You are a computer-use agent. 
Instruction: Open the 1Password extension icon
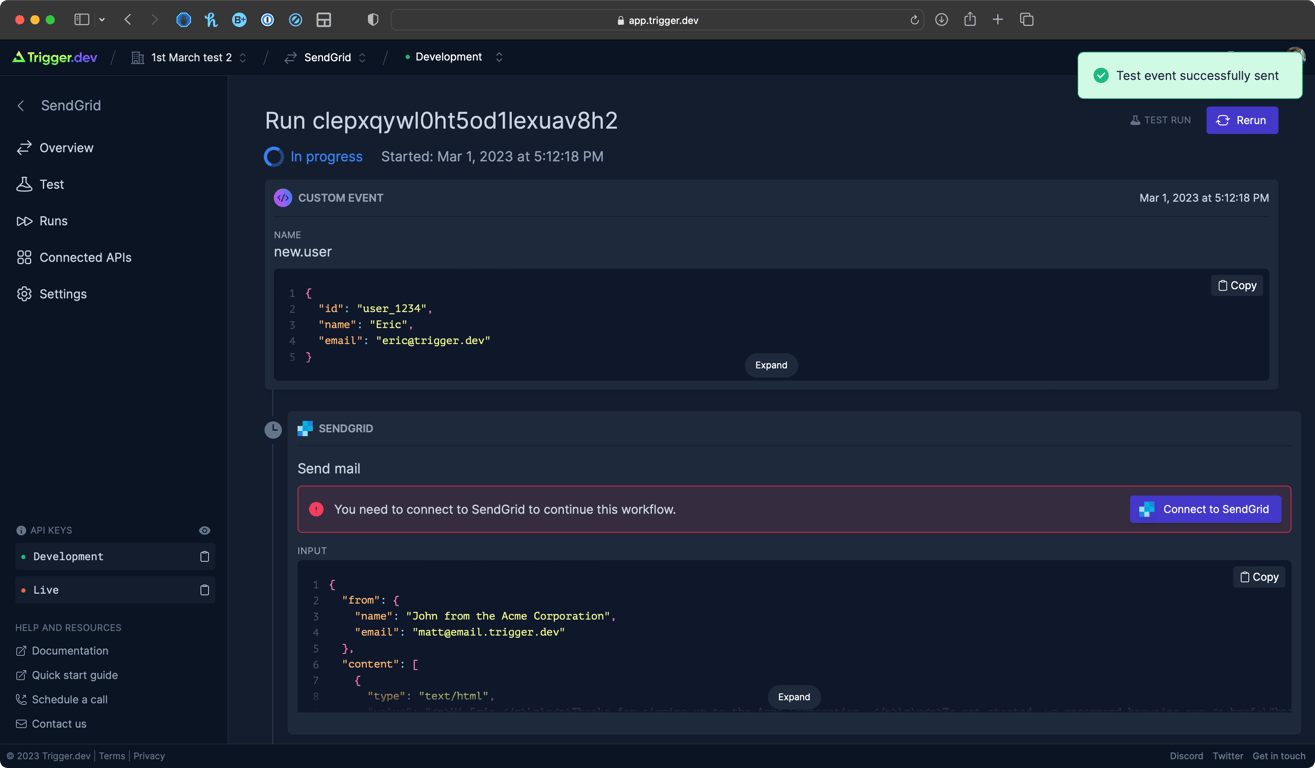267,20
